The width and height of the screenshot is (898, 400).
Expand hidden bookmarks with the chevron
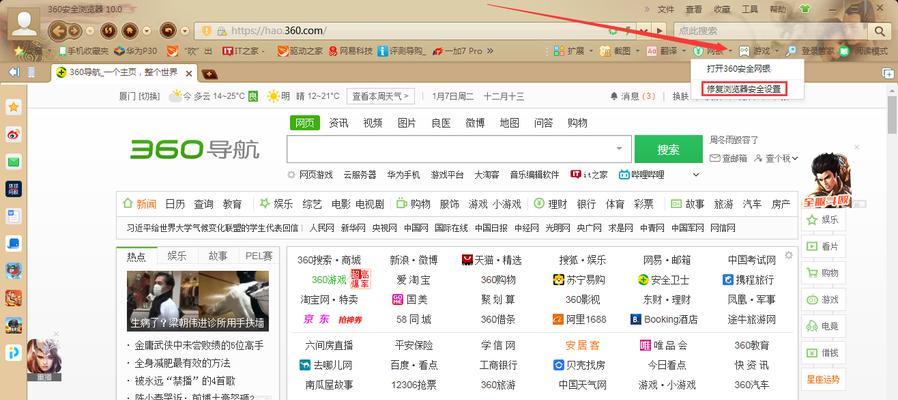click(490, 51)
